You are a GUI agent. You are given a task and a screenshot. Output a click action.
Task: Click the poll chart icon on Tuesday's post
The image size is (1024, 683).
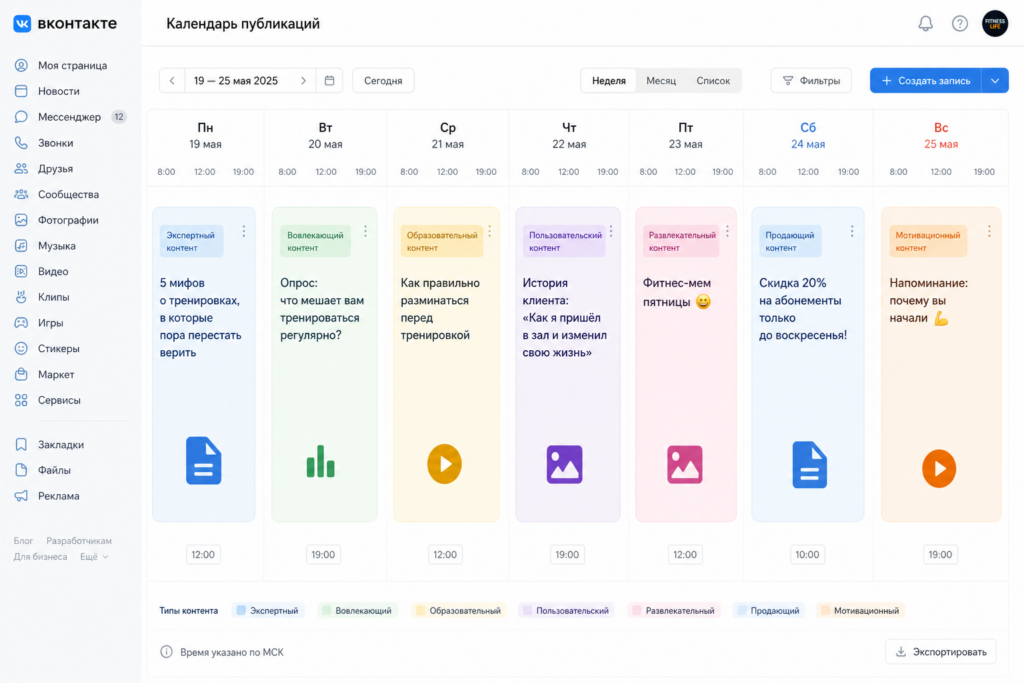pos(321,461)
